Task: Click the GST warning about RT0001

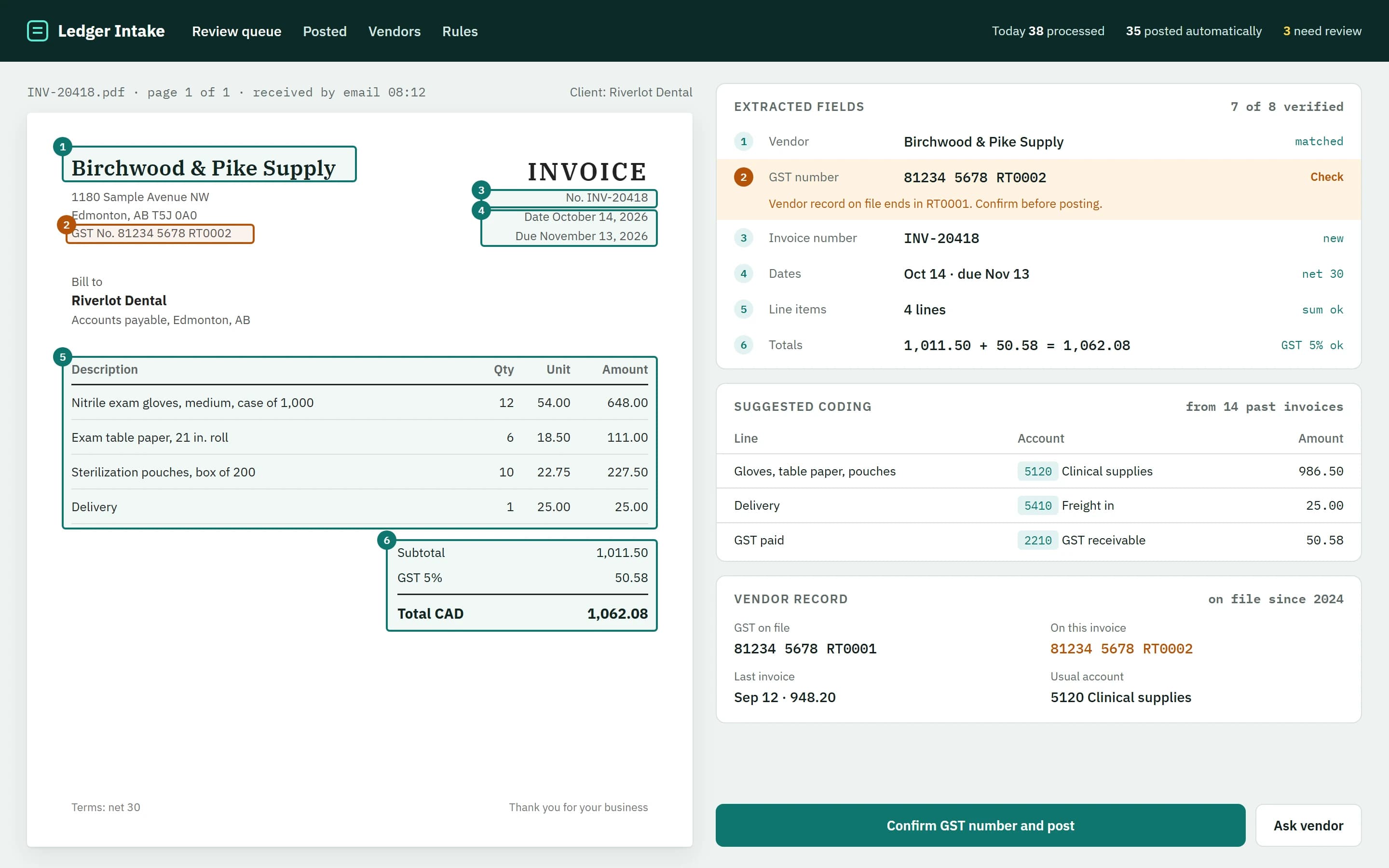Action: (935, 204)
